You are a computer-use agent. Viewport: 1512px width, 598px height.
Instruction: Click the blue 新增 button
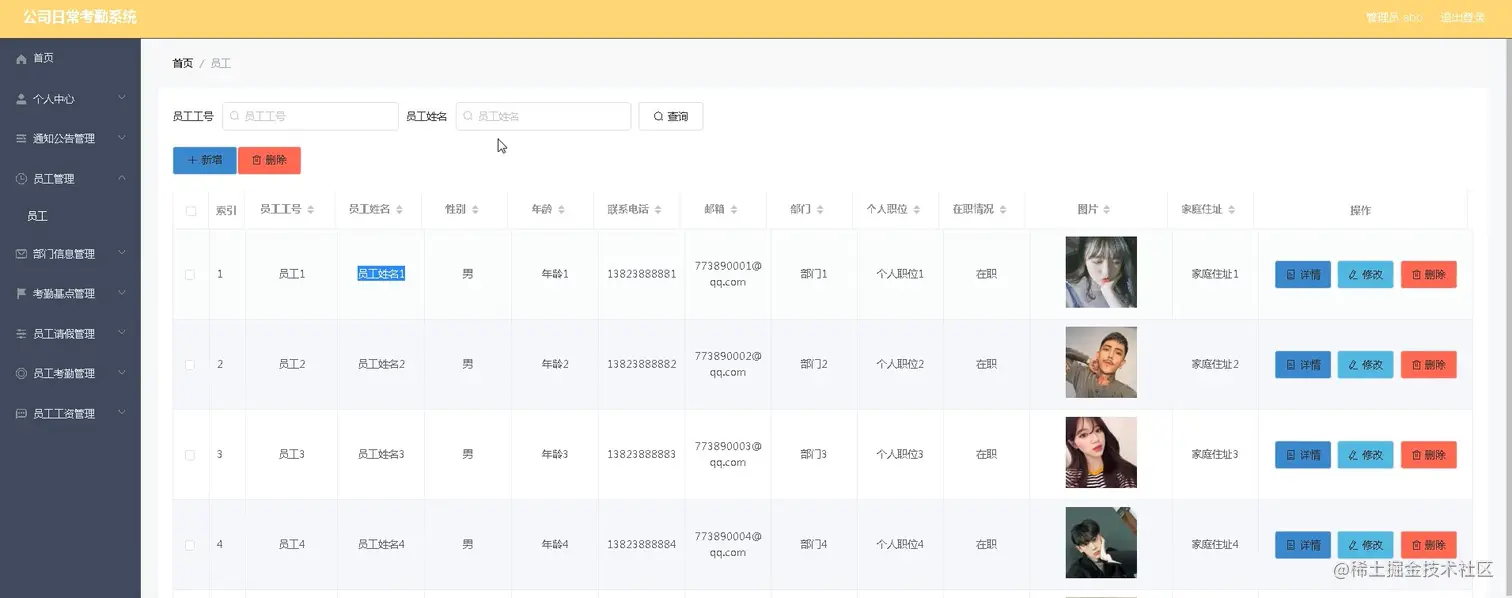tap(205, 160)
